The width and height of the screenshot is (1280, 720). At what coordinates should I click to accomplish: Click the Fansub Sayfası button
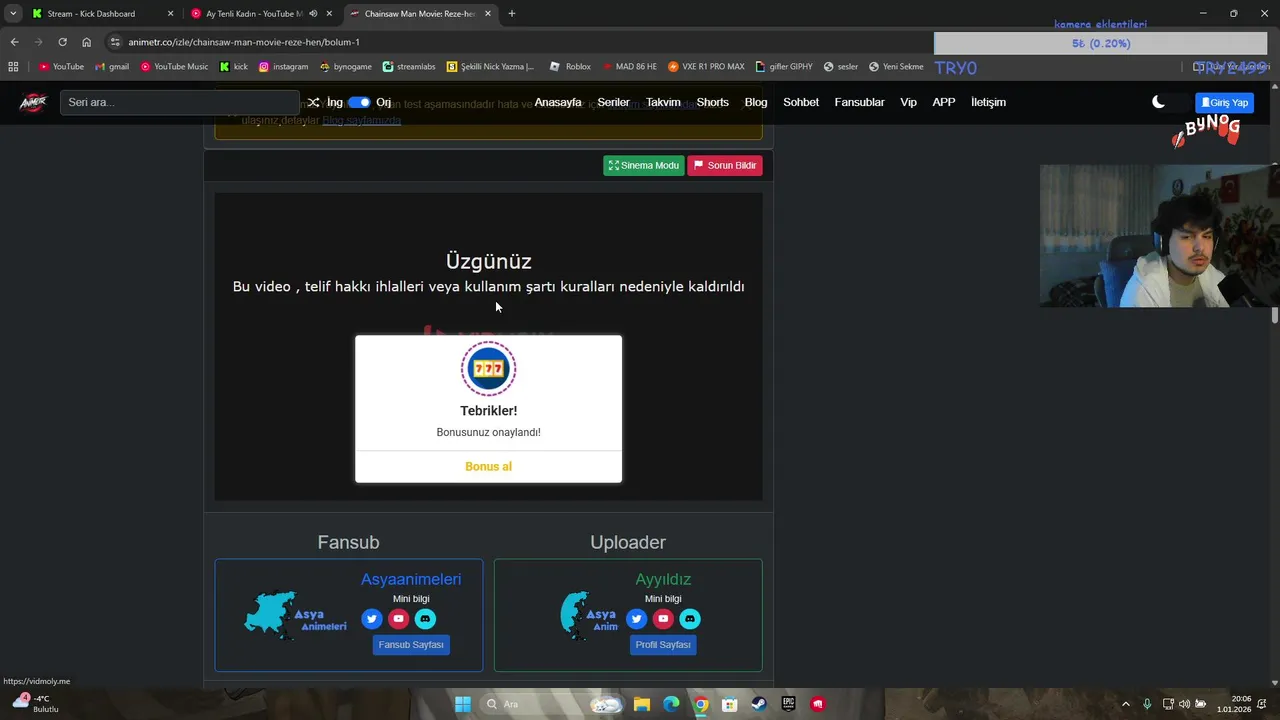coord(411,645)
